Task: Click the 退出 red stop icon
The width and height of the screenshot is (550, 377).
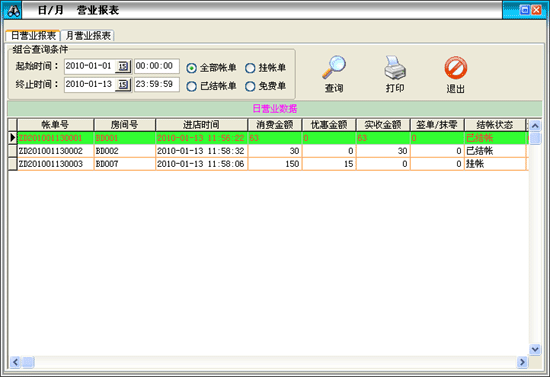Action: (x=456, y=67)
